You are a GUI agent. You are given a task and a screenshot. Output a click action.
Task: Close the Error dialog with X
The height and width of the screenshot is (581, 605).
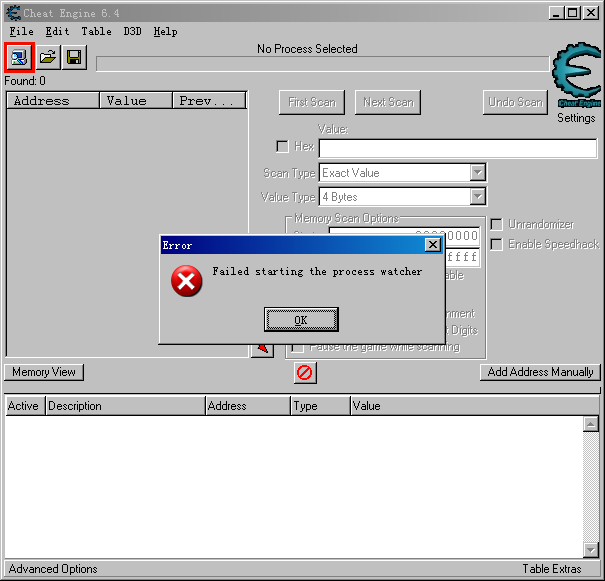point(432,245)
